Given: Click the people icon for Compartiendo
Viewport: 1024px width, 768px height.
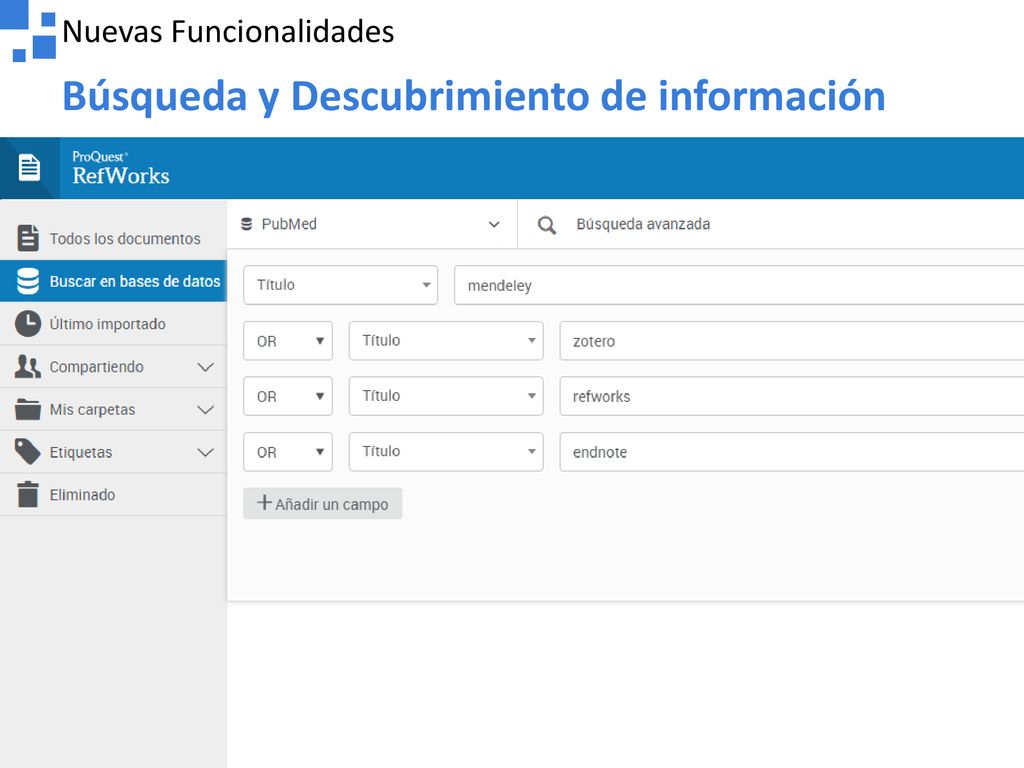Looking at the screenshot, I should (x=27, y=367).
